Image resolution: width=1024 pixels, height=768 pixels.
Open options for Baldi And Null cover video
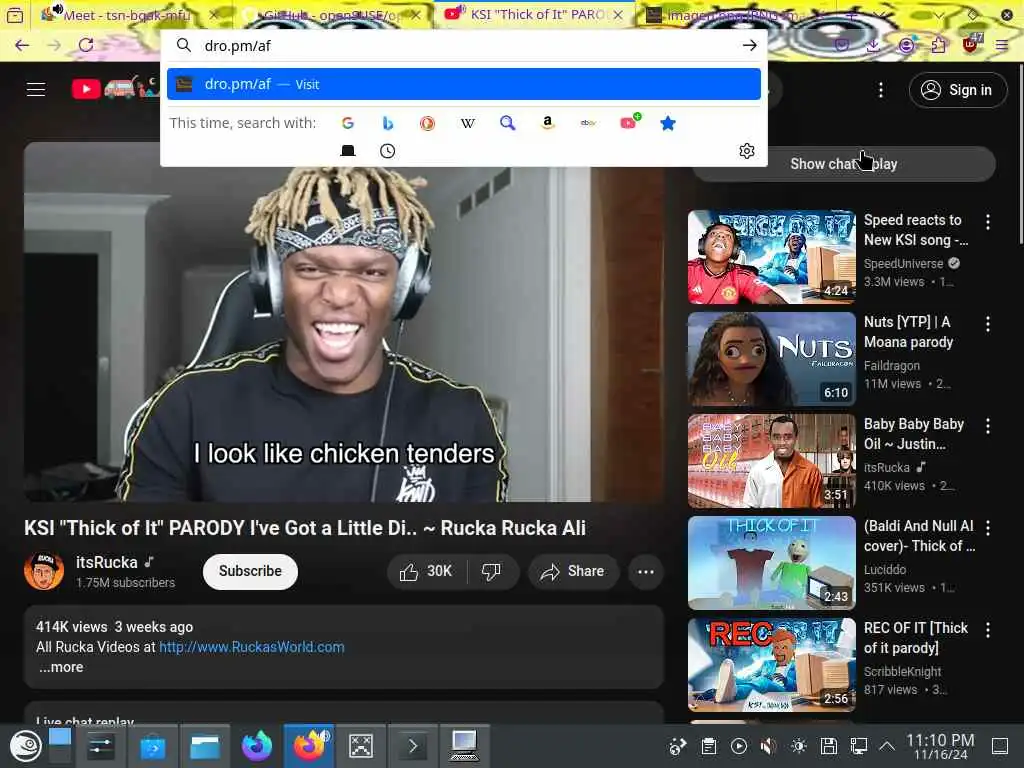(987, 528)
